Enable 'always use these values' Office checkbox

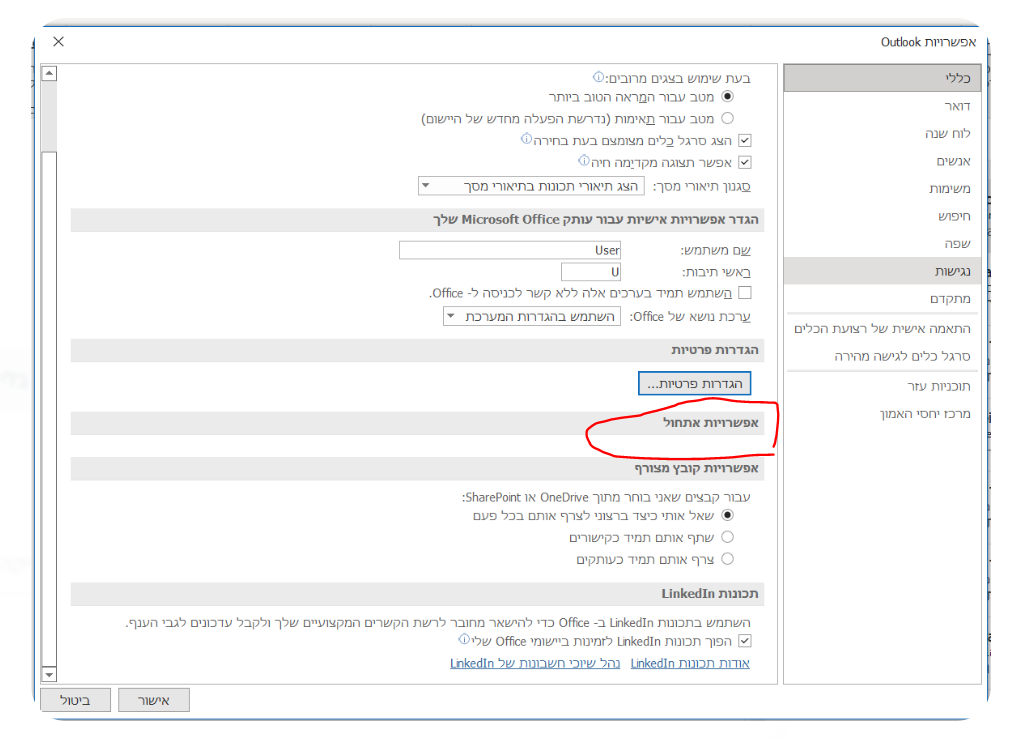[743, 293]
